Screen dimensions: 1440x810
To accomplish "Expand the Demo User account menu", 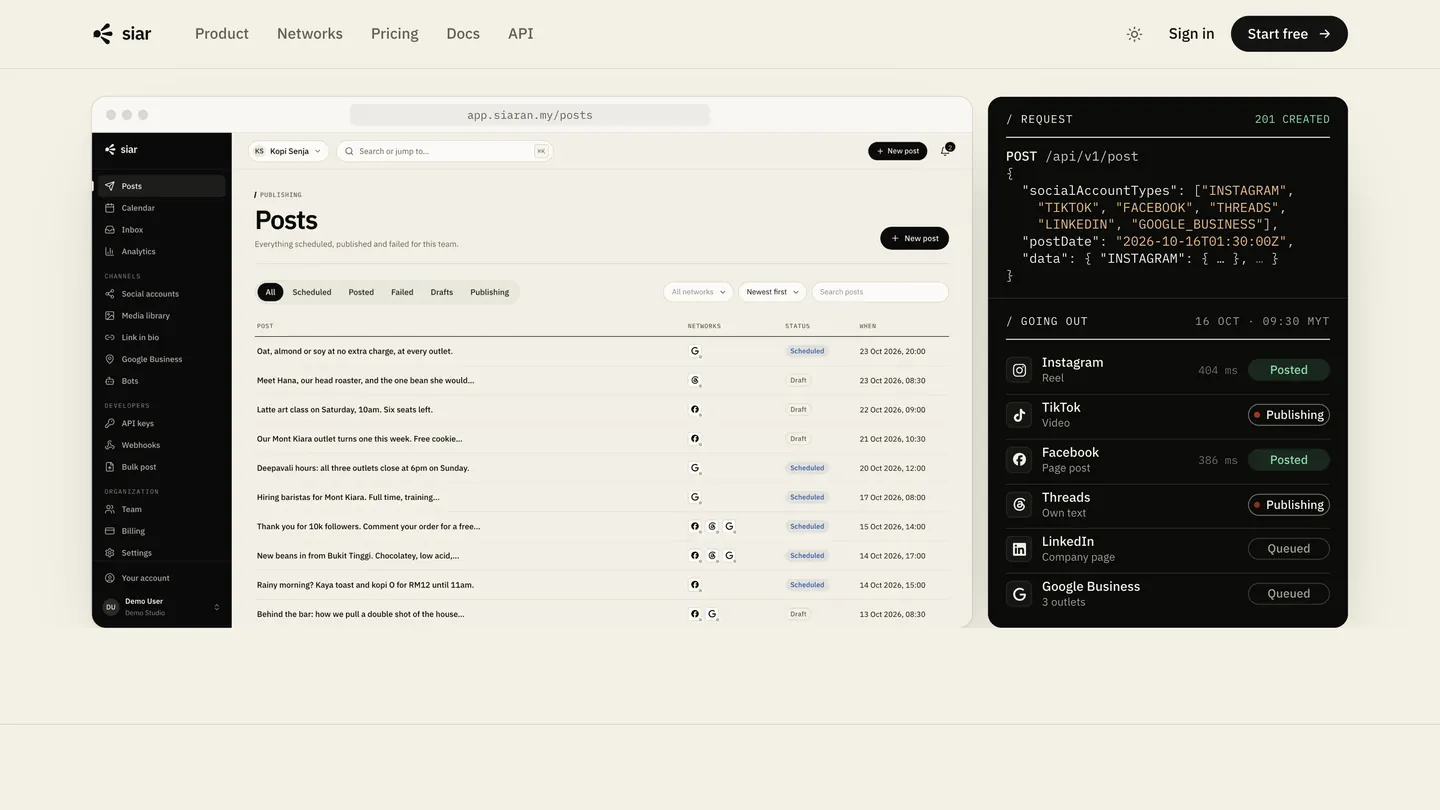I will click(161, 607).
